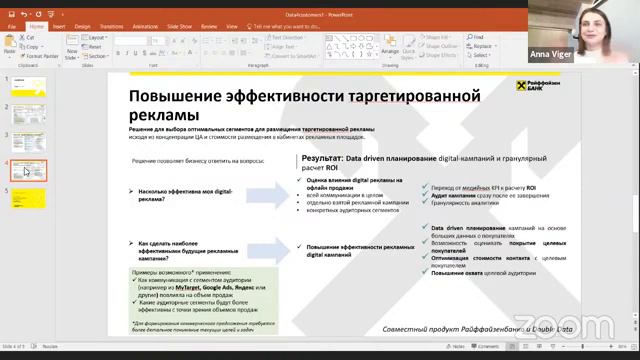640x360 pixels.
Task: Select slide 1 thumbnail
Action: (x=29, y=87)
